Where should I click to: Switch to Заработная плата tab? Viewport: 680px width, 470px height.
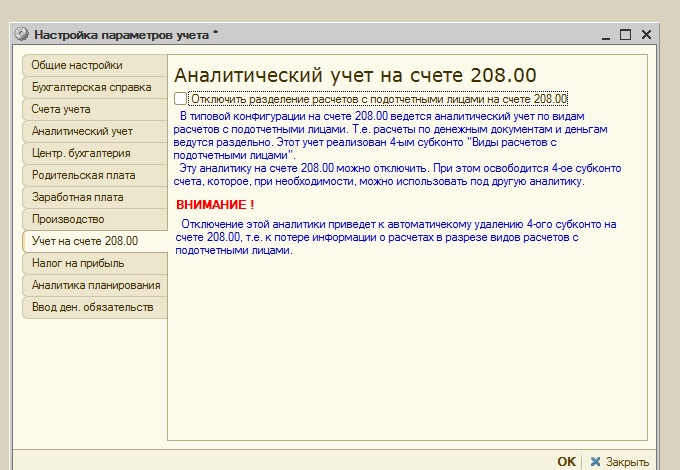pos(95,197)
